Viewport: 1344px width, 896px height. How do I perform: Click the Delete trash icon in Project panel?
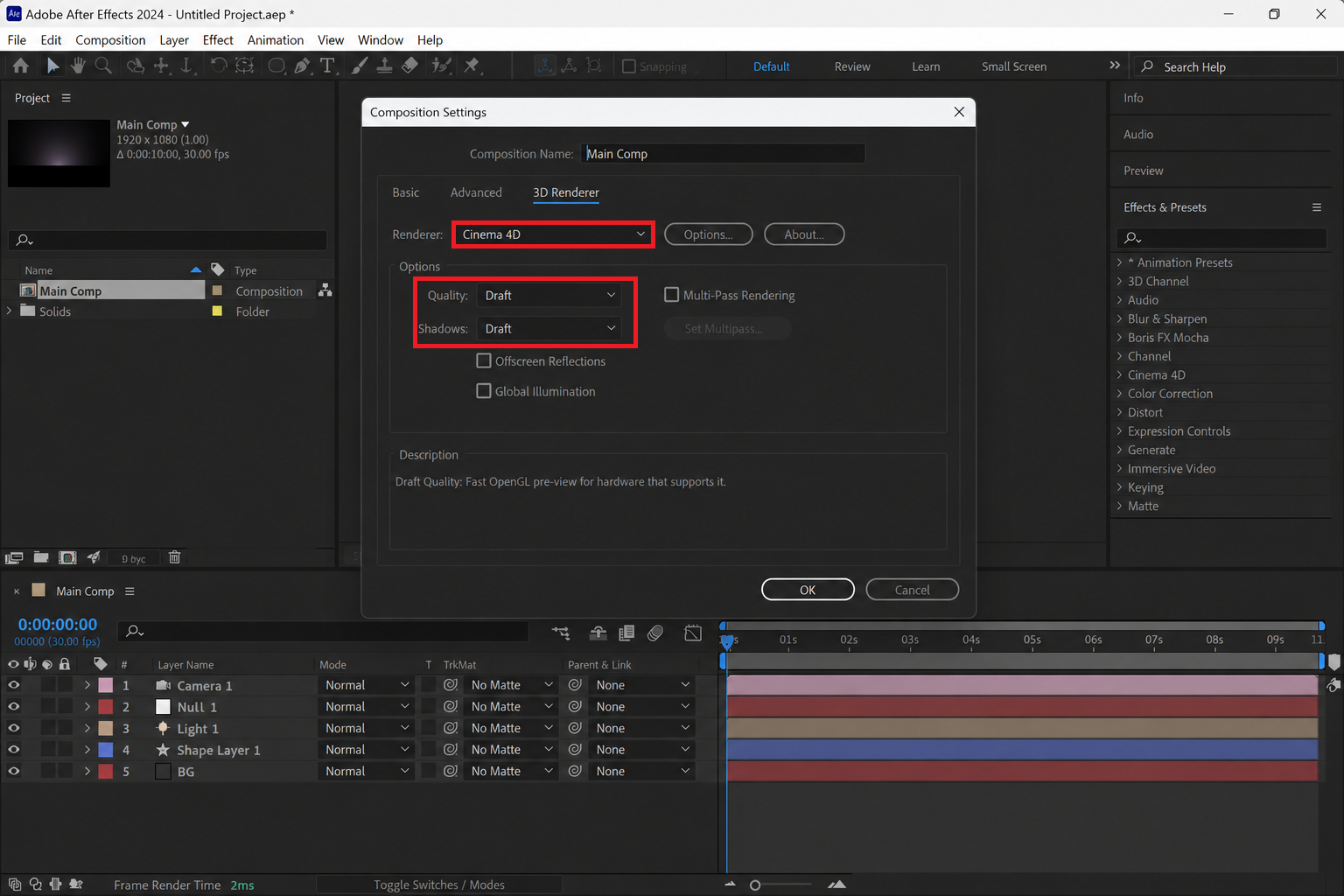(x=174, y=557)
